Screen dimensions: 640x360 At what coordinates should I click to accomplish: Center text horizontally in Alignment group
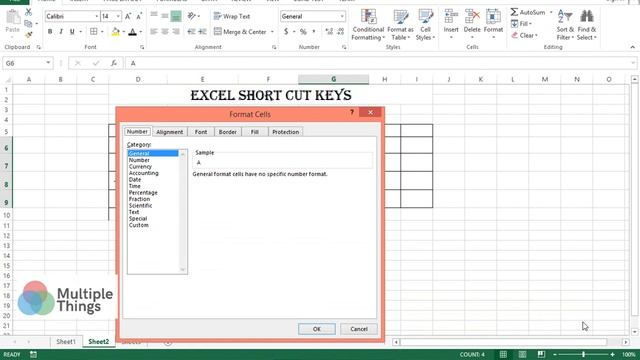164,31
